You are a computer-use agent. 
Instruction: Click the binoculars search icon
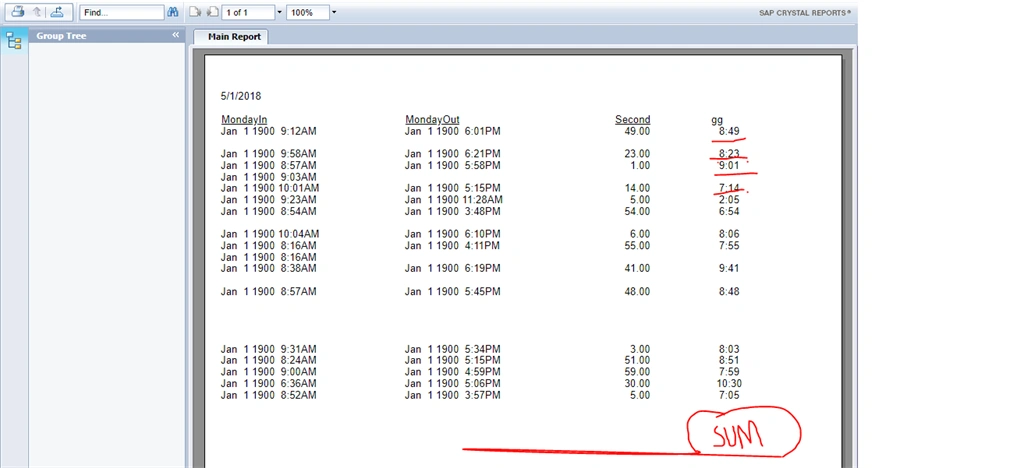[172, 12]
